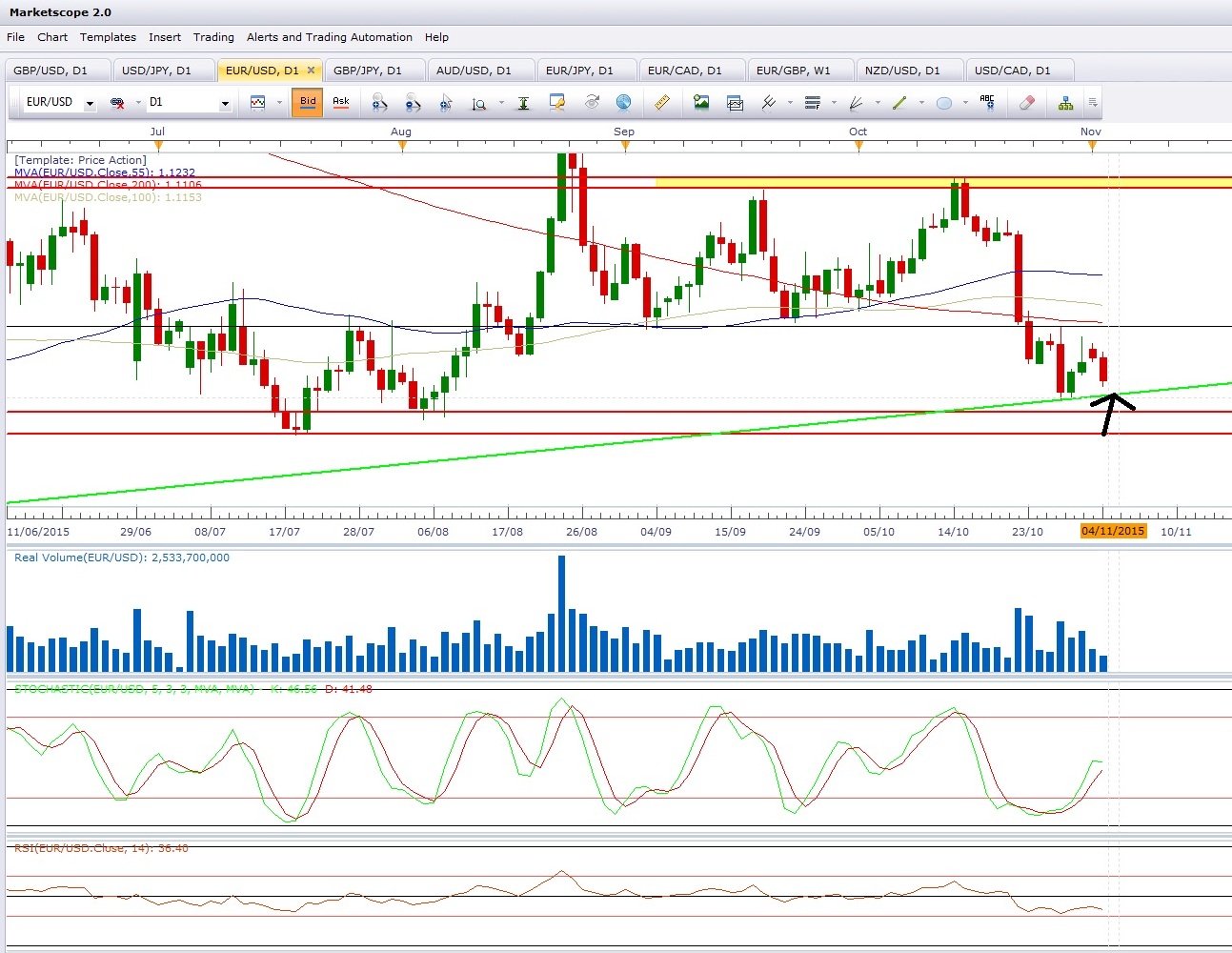This screenshot has width=1232, height=953.
Task: Open the Trading menu
Action: pyautogui.click(x=213, y=37)
